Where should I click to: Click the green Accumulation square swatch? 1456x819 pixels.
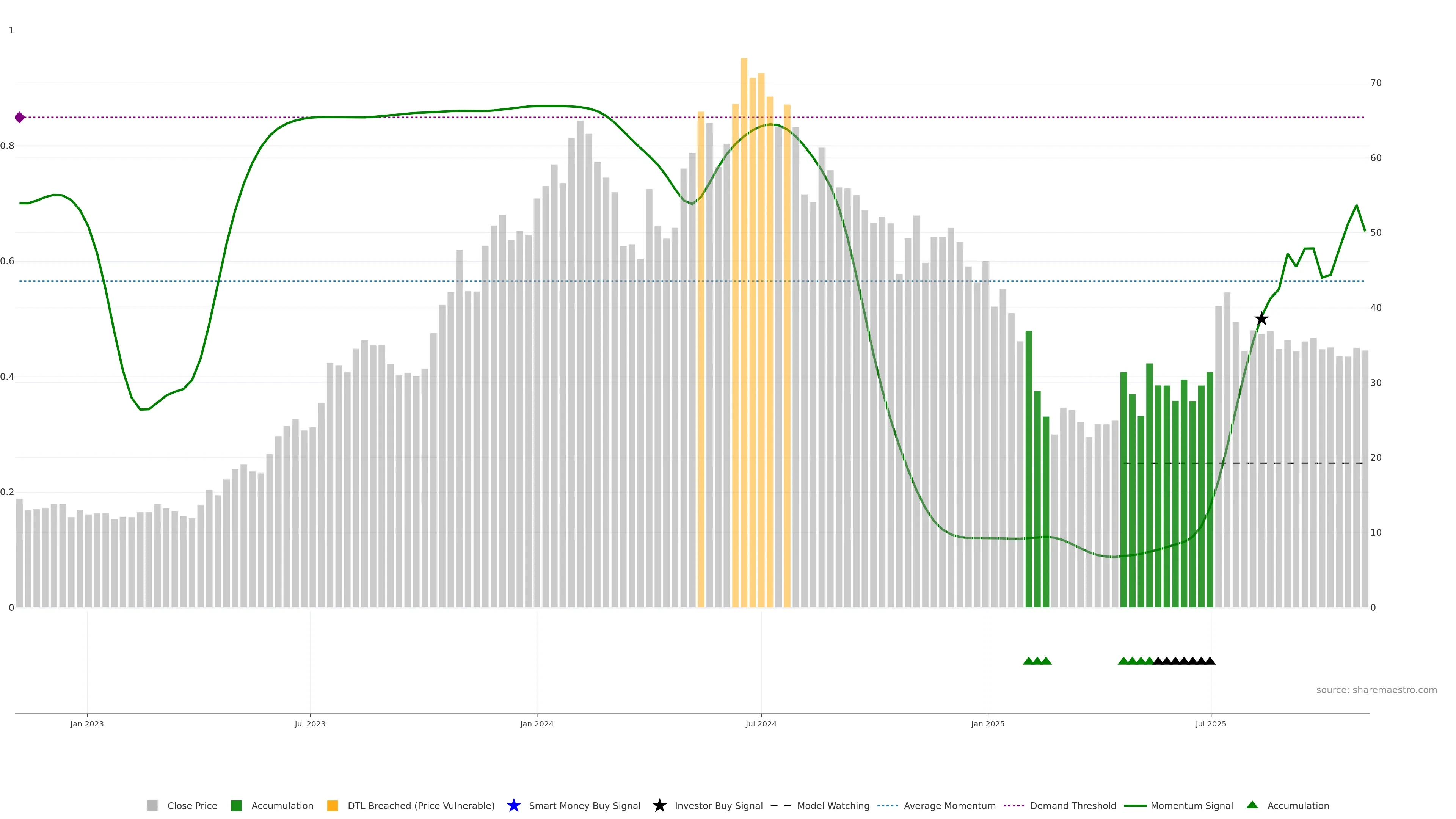click(x=236, y=805)
